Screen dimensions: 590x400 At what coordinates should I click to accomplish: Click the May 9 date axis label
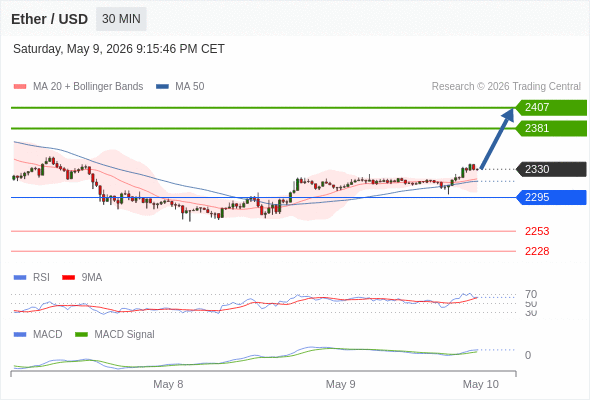click(341, 384)
